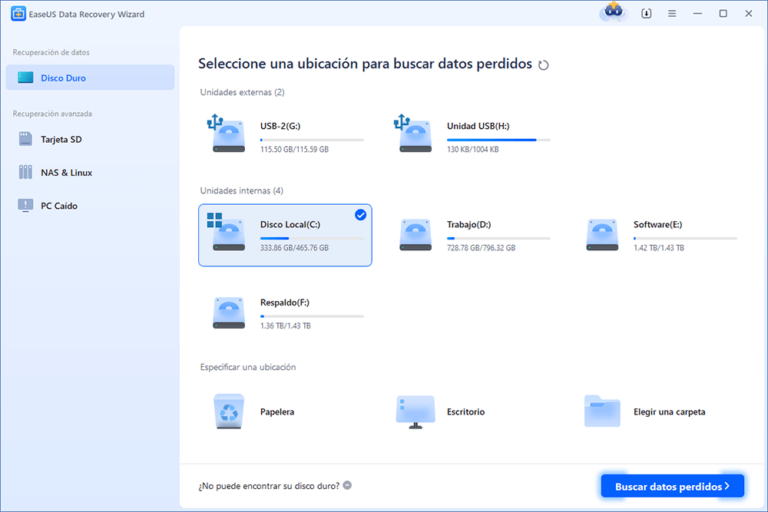Click the Software(E:) usage bar
The height and width of the screenshot is (512, 768).
685,238
